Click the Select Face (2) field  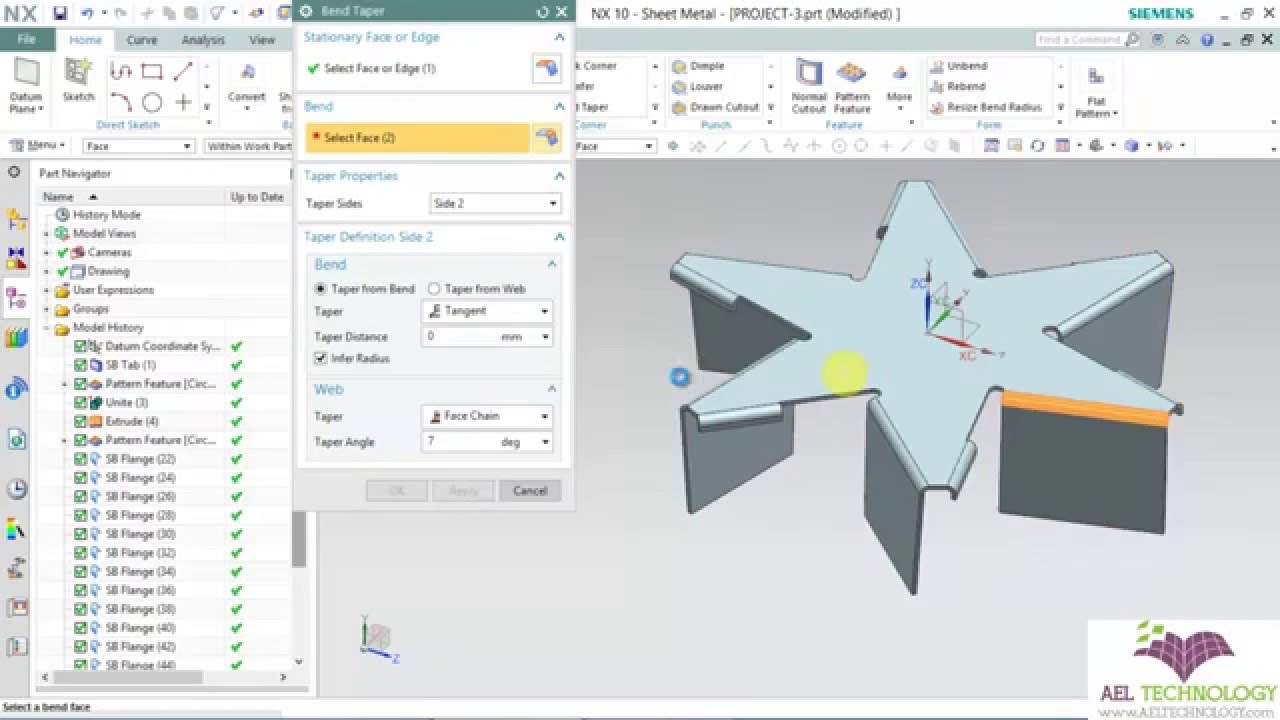coord(417,137)
